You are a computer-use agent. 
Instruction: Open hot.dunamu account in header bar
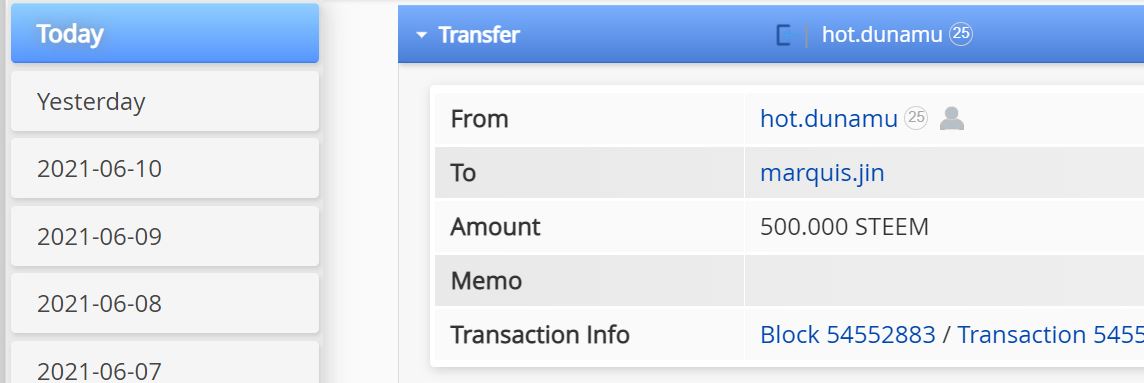pos(882,34)
